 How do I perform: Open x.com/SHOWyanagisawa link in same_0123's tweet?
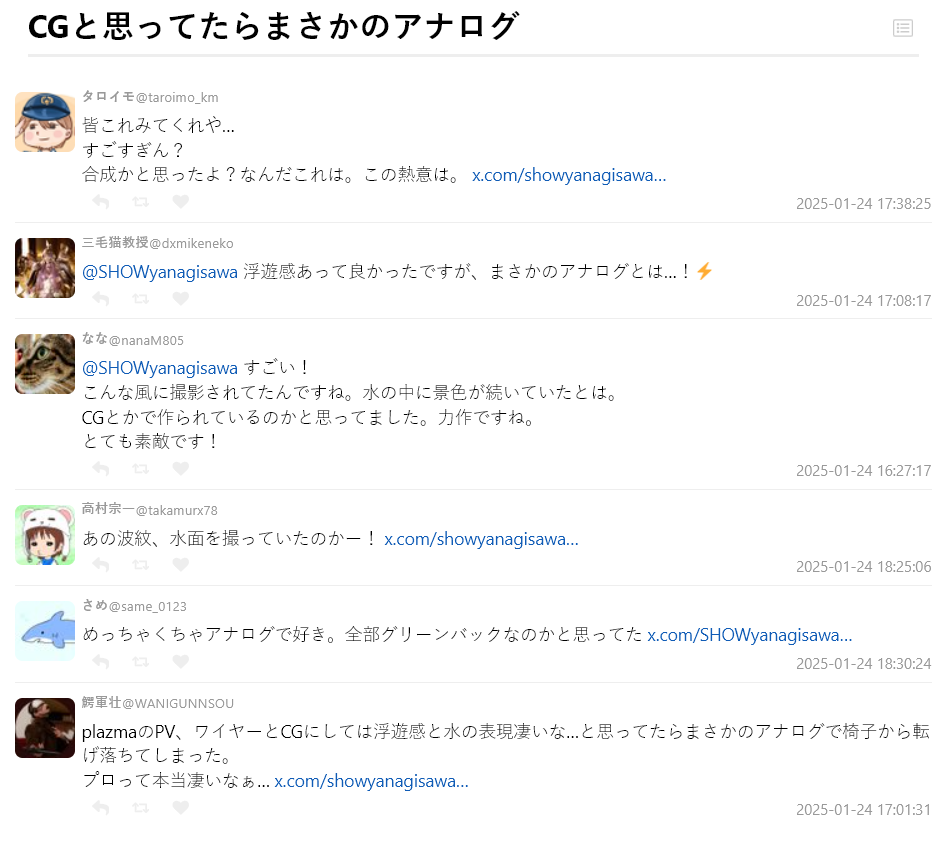coord(749,635)
